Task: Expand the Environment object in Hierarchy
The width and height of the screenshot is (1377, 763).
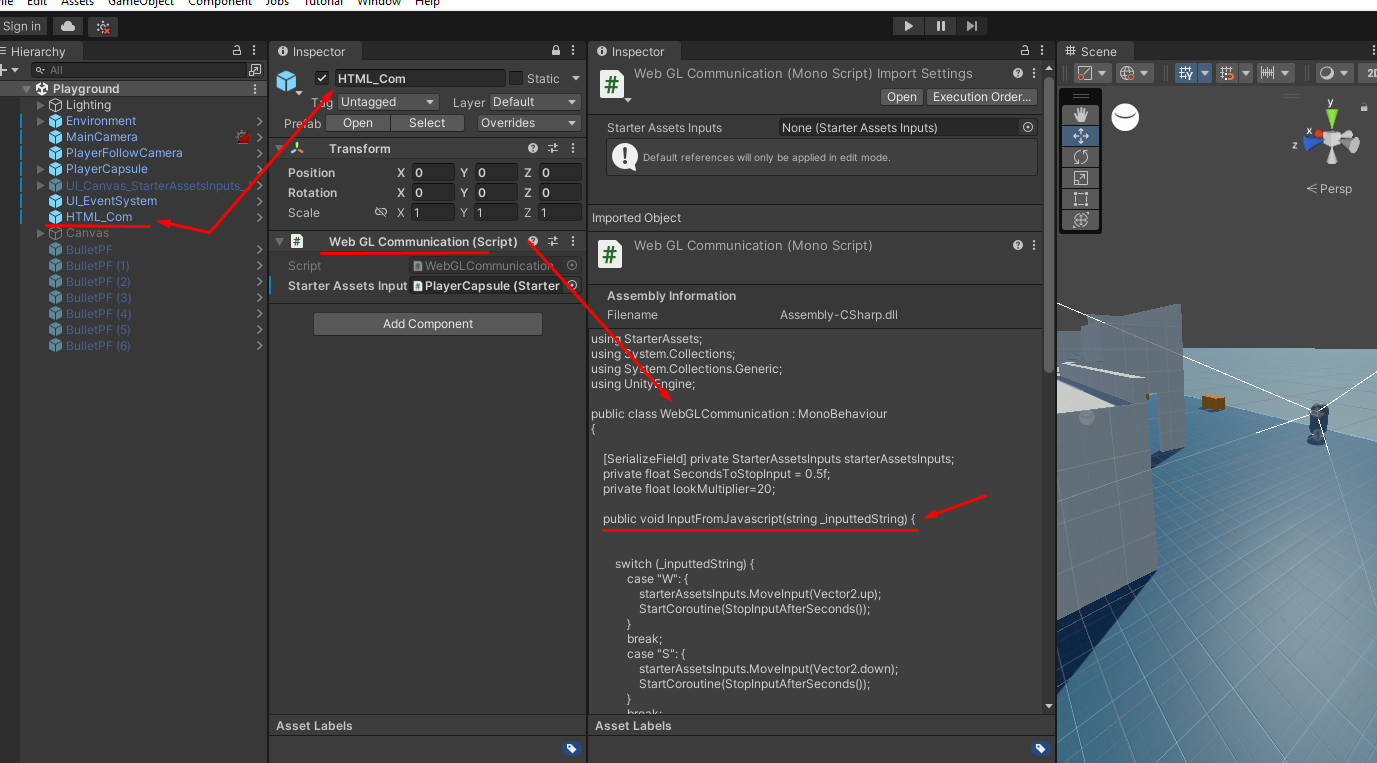Action: [x=41, y=121]
